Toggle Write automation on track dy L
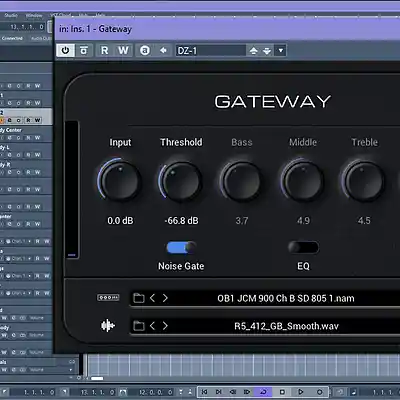400x400 pixels. pos(38,155)
